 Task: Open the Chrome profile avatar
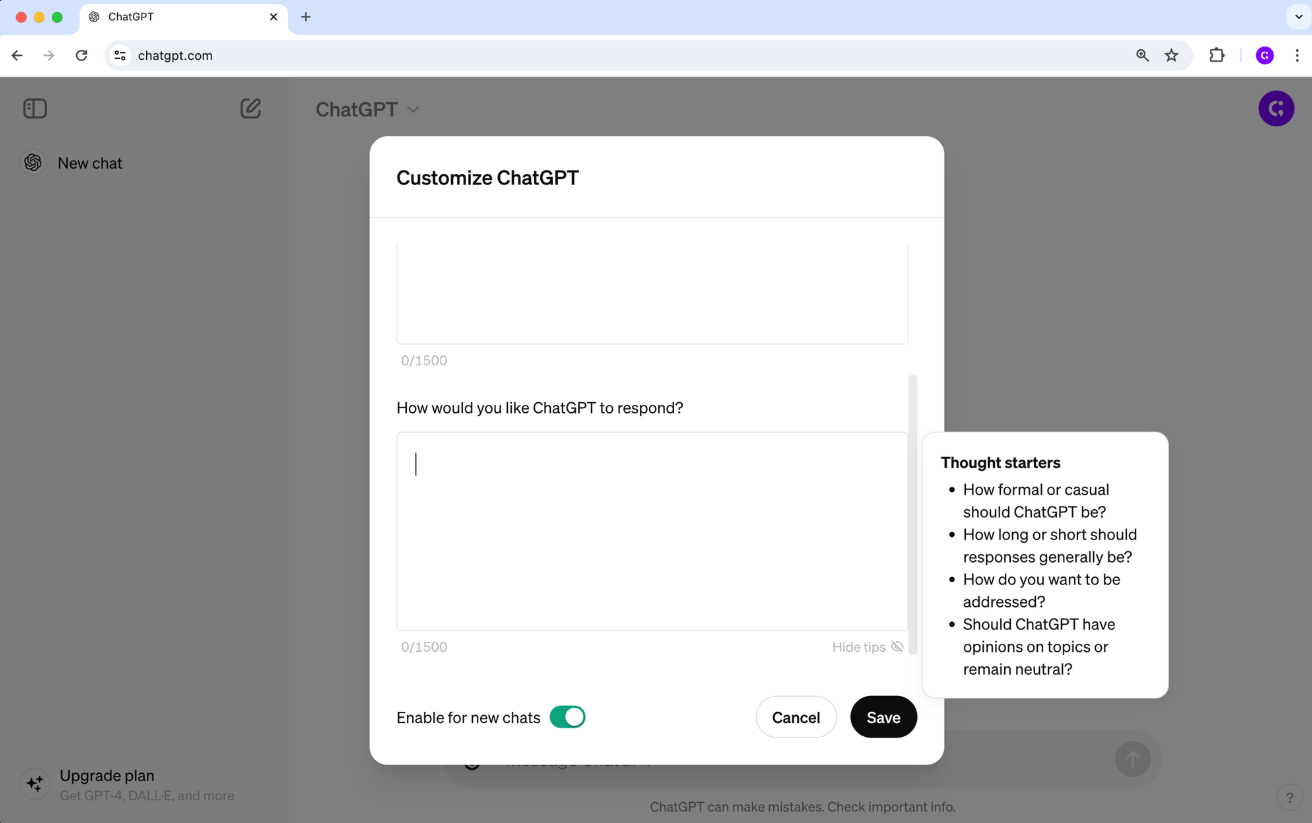coord(1265,56)
